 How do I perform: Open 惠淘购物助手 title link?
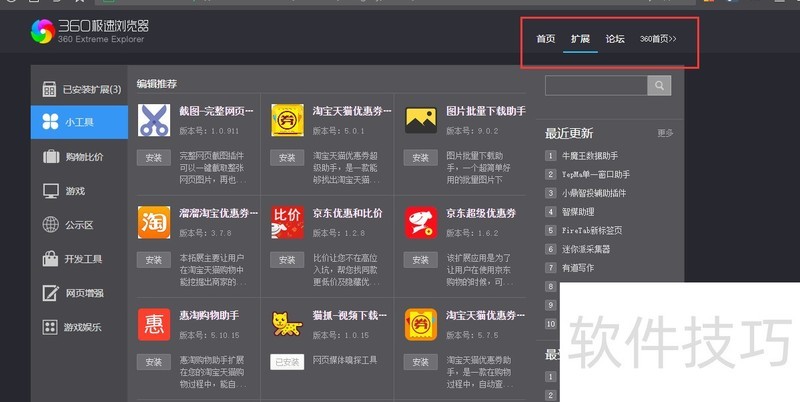coord(209,315)
